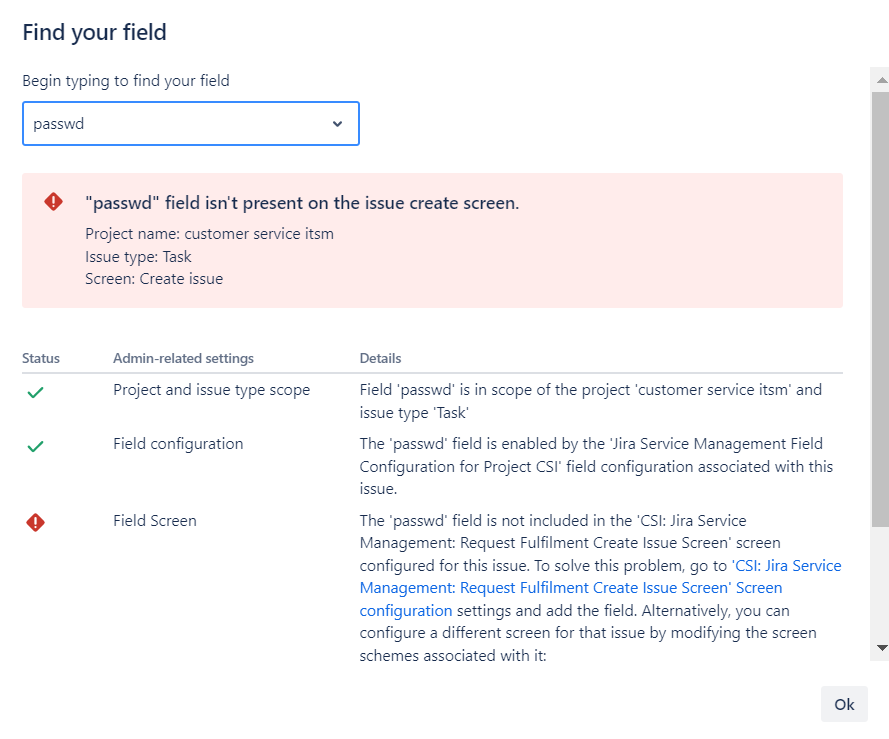Click 'Issue type: Task' text
The image size is (889, 739).
click(x=138, y=257)
